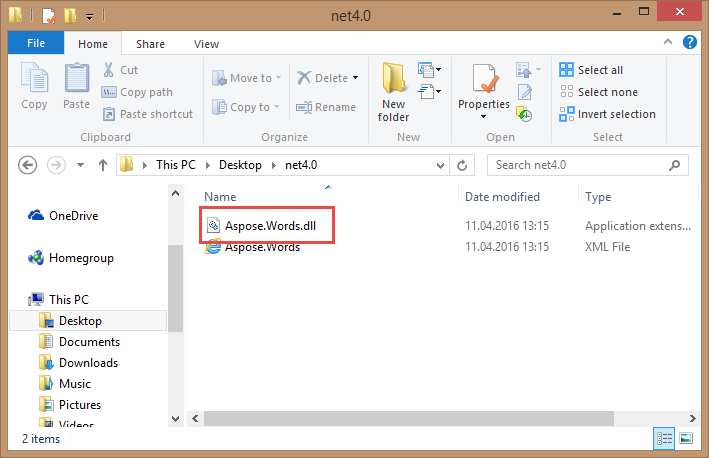Image resolution: width=709 pixels, height=458 pixels.
Task: Switch to Large icons view in the status bar
Action: [686, 439]
